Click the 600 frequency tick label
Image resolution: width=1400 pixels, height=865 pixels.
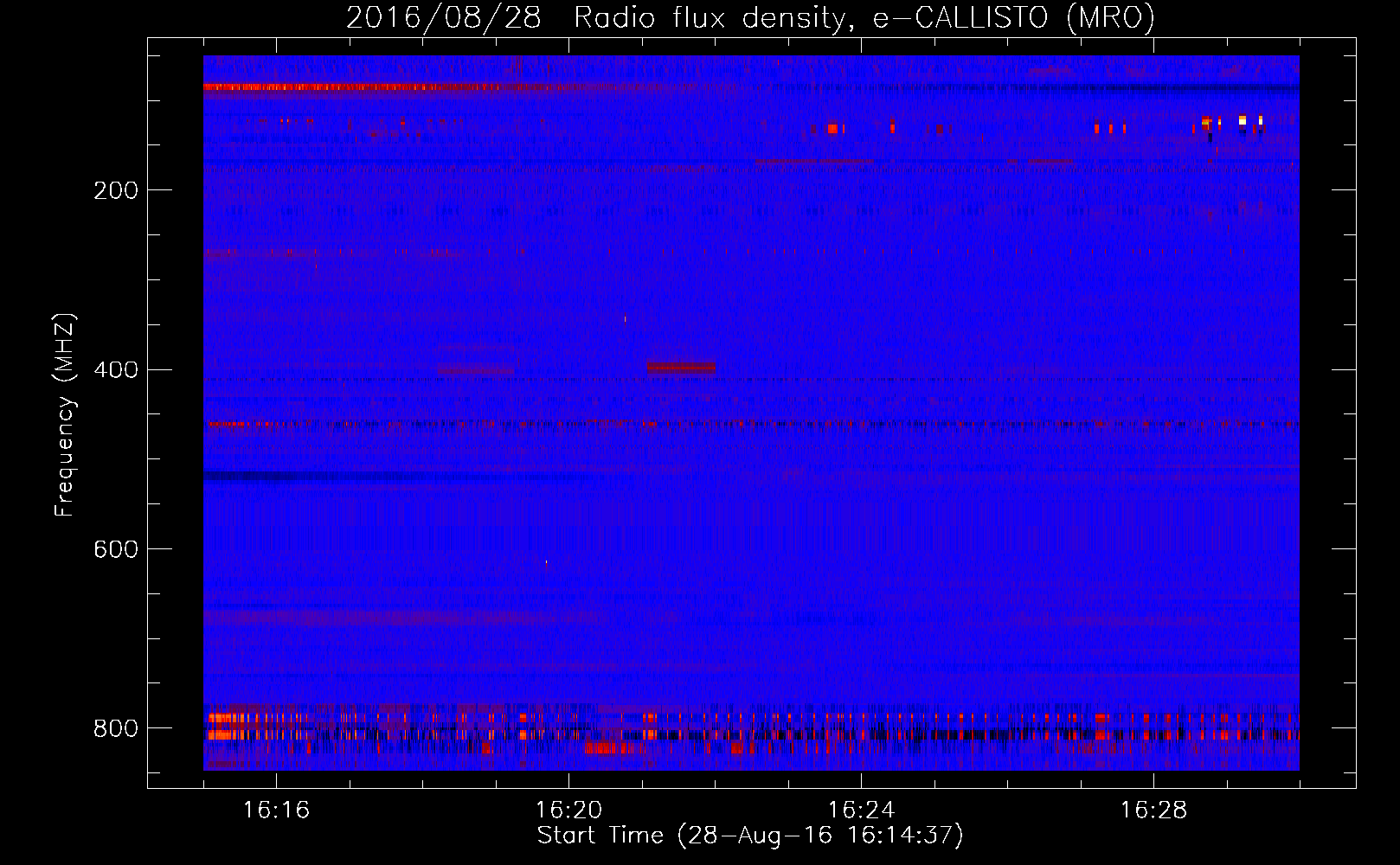point(115,549)
